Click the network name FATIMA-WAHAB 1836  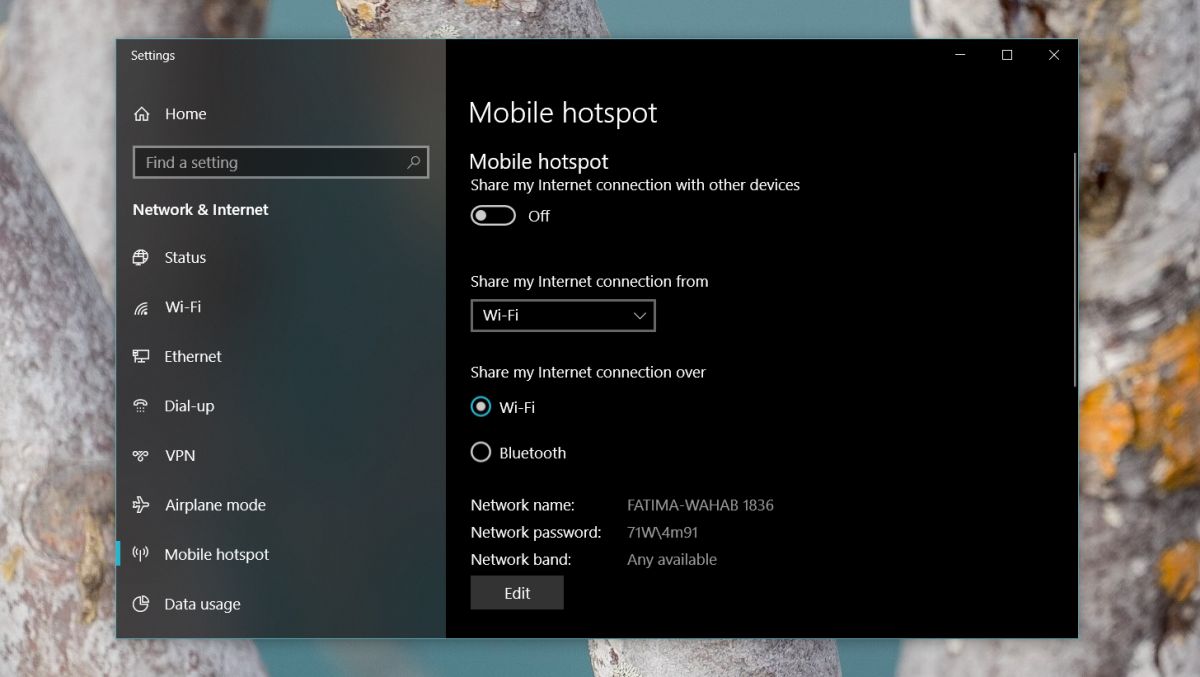[700, 505]
